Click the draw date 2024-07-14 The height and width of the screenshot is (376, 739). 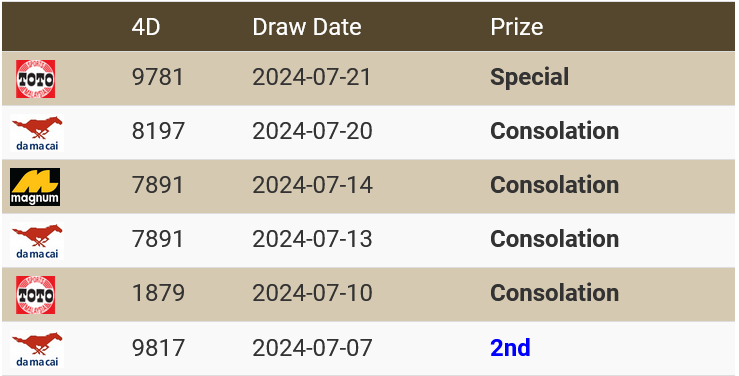tap(312, 185)
